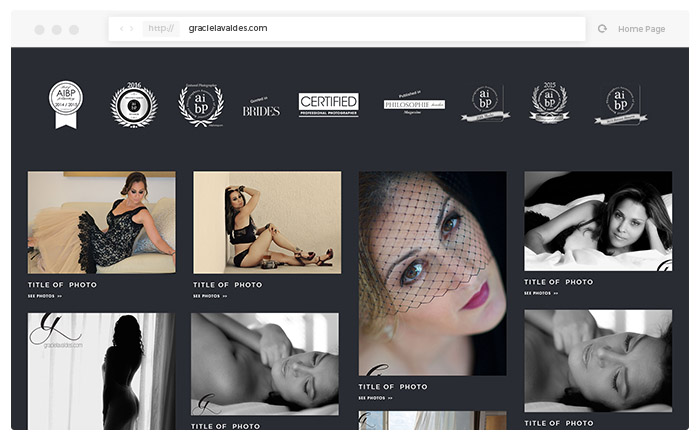Open the black-and-white woman on pillows photo
Viewport: 700px width, 440px height.
598,221
